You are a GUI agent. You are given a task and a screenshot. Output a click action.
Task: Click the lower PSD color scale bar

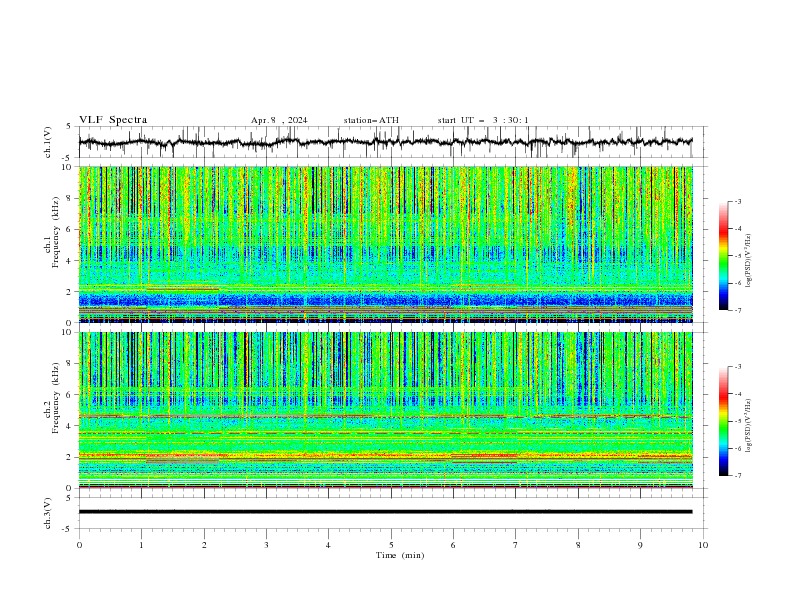(x=723, y=421)
